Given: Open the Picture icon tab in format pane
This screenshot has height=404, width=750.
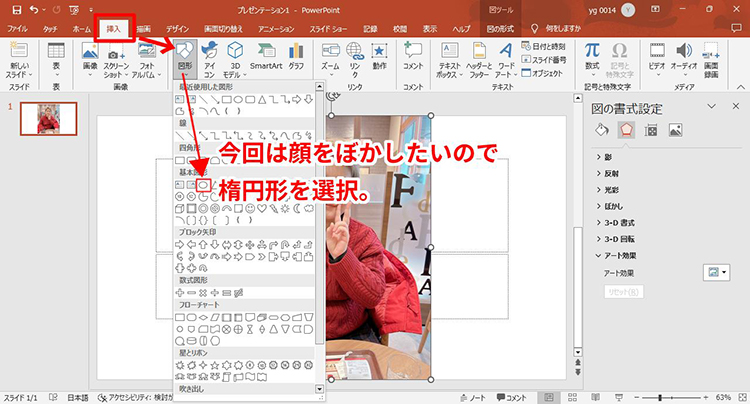Looking at the screenshot, I should click(675, 129).
